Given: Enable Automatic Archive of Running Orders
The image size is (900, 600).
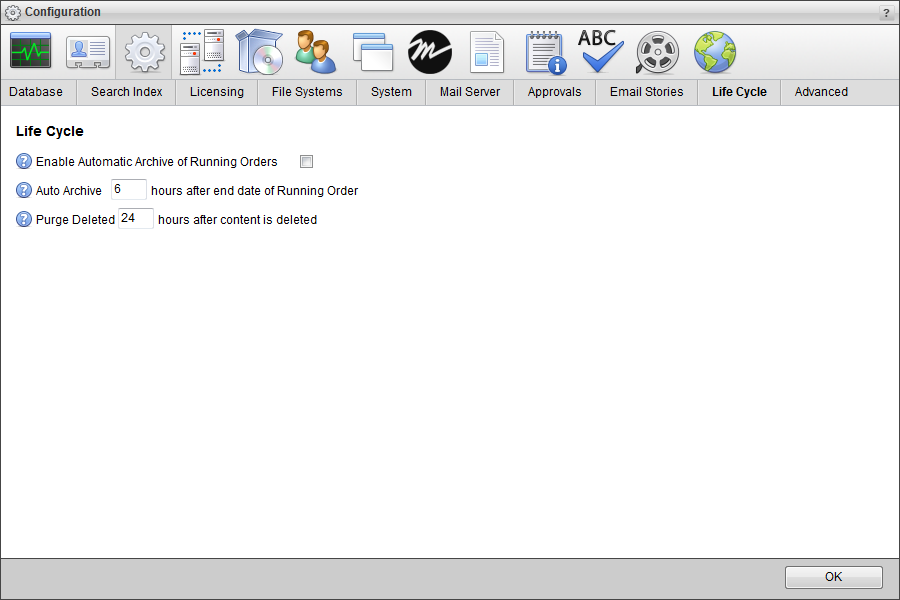Looking at the screenshot, I should [306, 161].
